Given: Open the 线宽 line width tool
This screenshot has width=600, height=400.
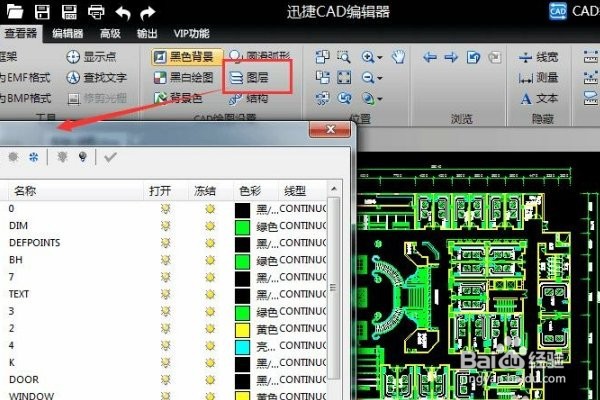Looking at the screenshot, I should (x=538, y=57).
